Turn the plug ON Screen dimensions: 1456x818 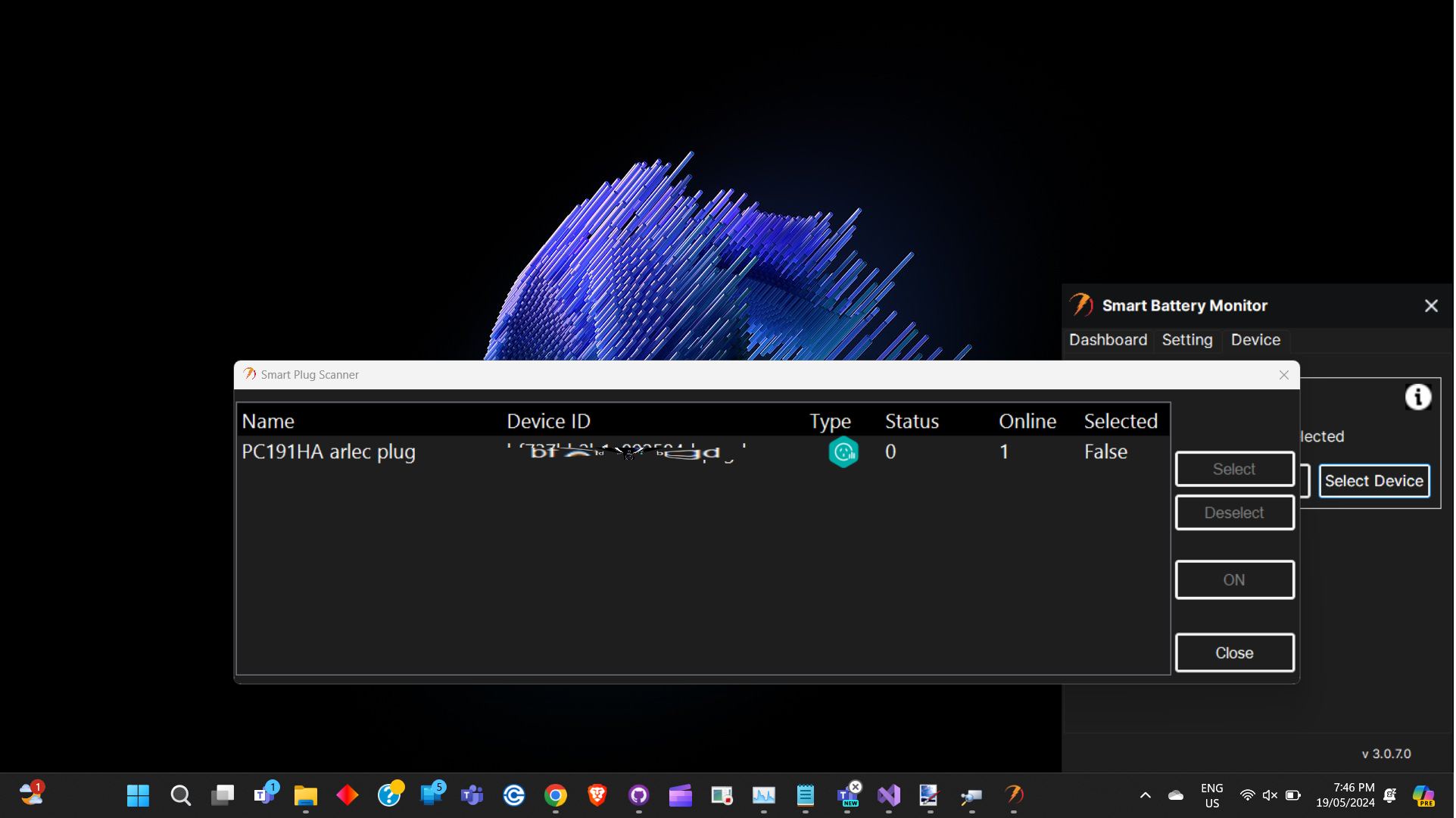(x=1234, y=579)
